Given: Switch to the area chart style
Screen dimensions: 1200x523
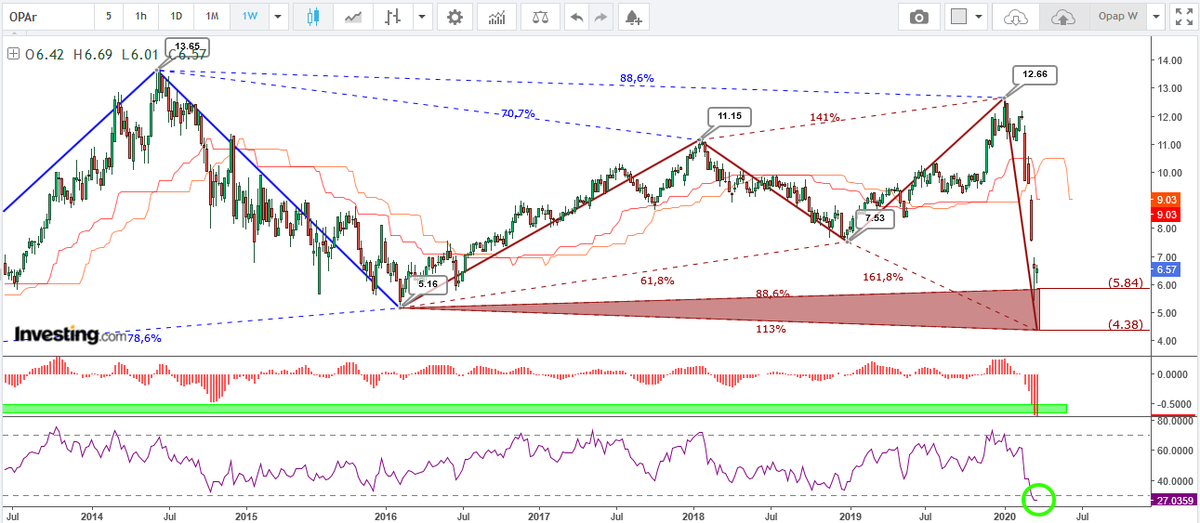Looking at the screenshot, I should click(x=353, y=17).
